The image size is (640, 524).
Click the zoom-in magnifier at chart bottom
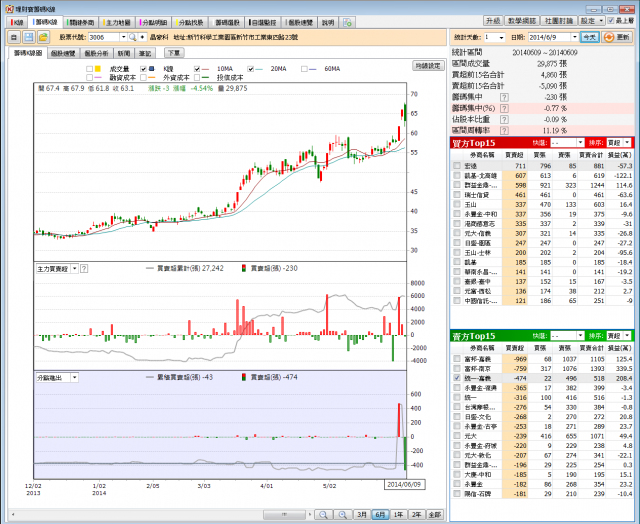tap(343, 515)
